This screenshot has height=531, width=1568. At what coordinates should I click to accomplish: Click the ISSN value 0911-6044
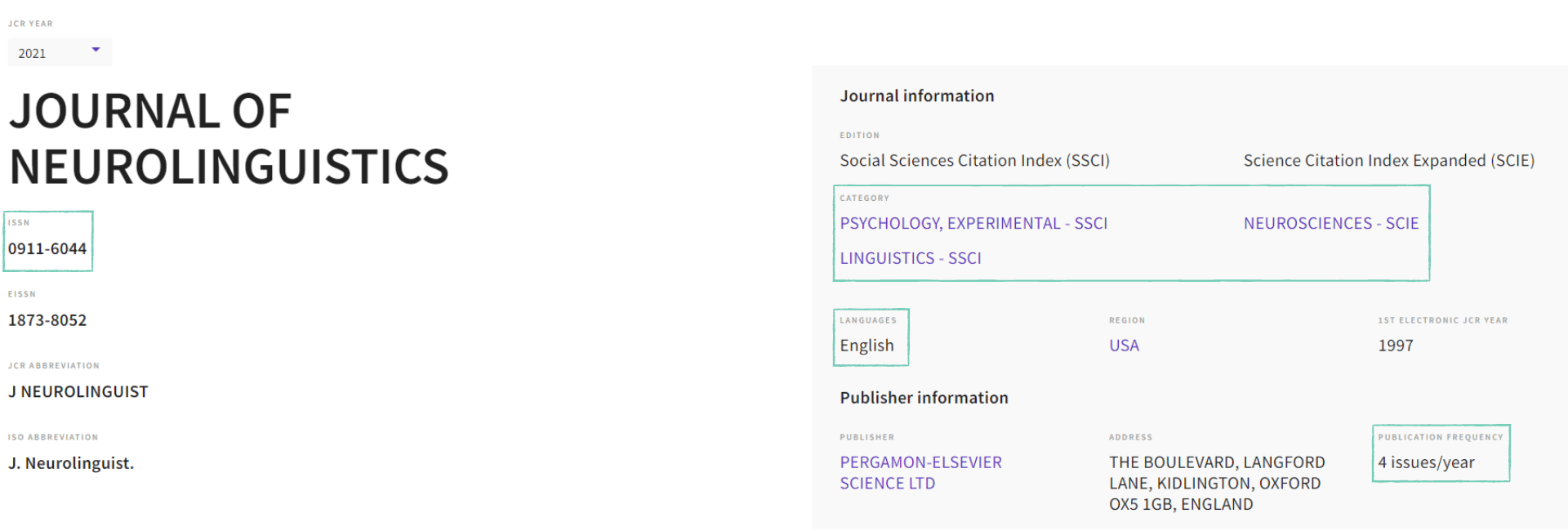[x=47, y=249]
